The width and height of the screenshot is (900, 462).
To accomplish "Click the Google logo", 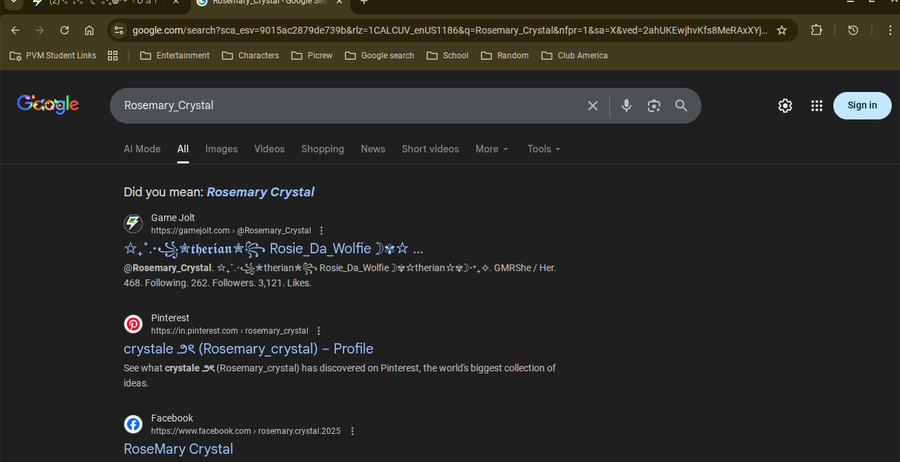I will 48,104.
